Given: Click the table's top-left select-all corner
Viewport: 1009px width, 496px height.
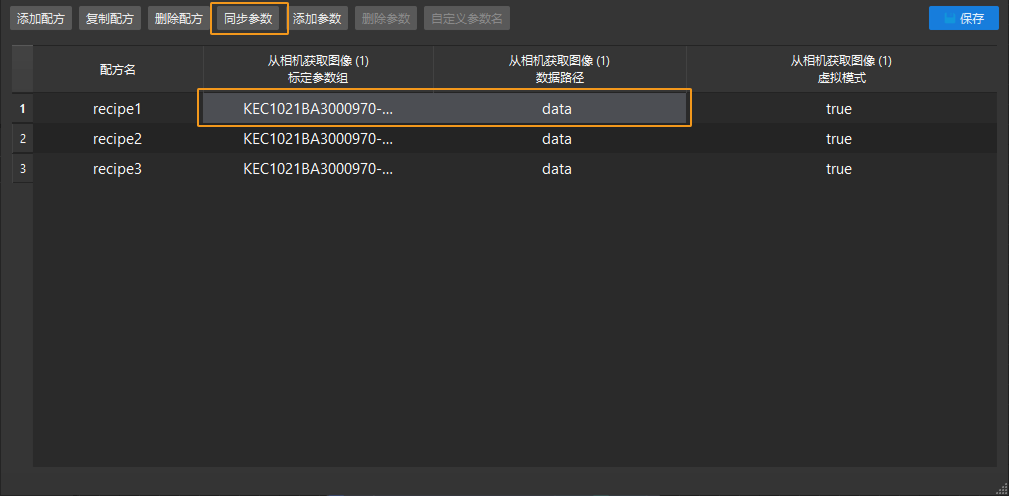Looking at the screenshot, I should coord(23,69).
